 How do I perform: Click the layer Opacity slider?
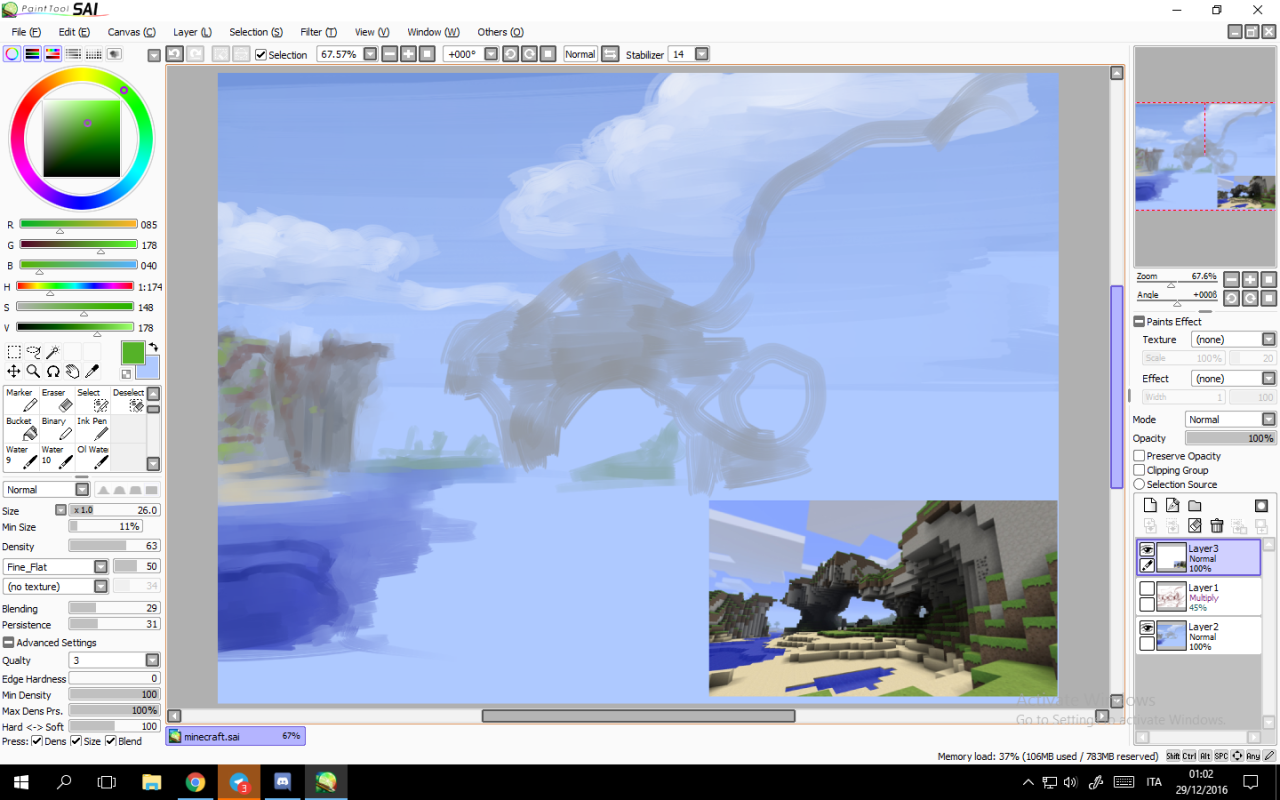pos(1230,438)
